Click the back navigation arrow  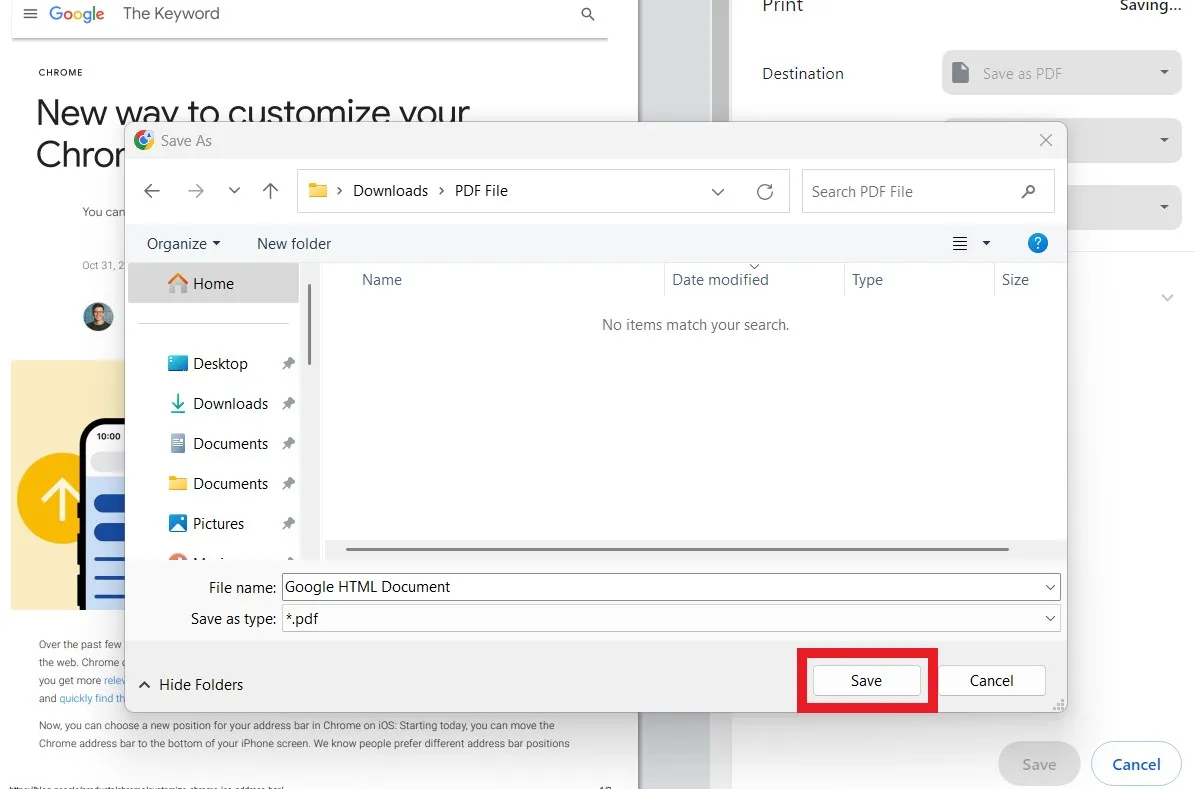[x=152, y=190]
